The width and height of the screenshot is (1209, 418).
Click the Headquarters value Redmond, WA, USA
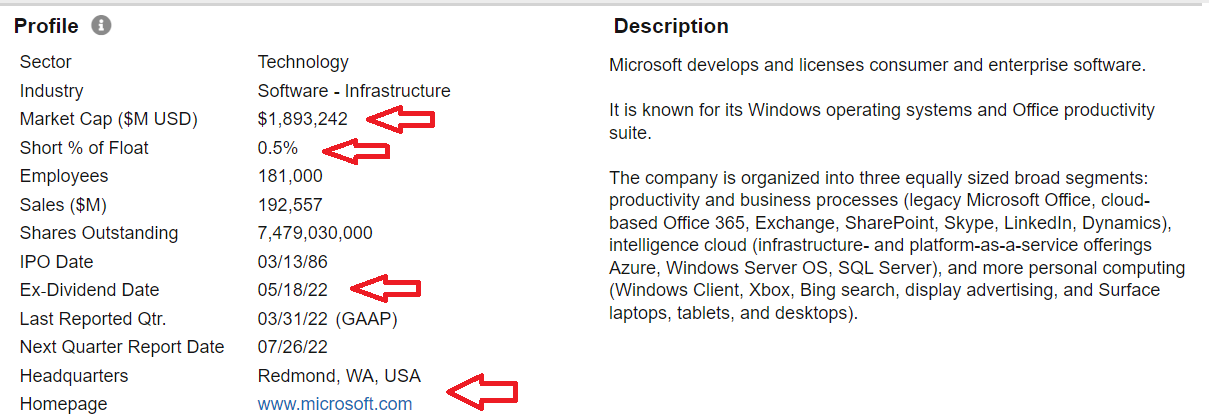[x=339, y=376]
